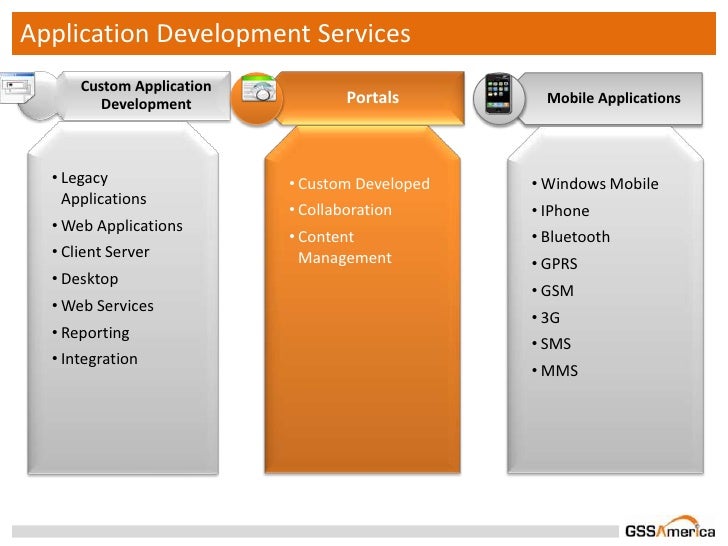Click the Bluetooth bullet item
This screenshot has height=546, width=728.
pos(571,237)
